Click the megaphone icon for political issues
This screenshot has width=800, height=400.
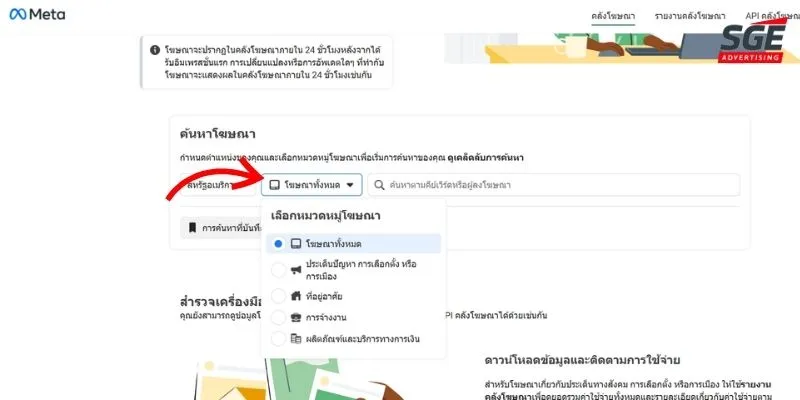[x=296, y=270]
